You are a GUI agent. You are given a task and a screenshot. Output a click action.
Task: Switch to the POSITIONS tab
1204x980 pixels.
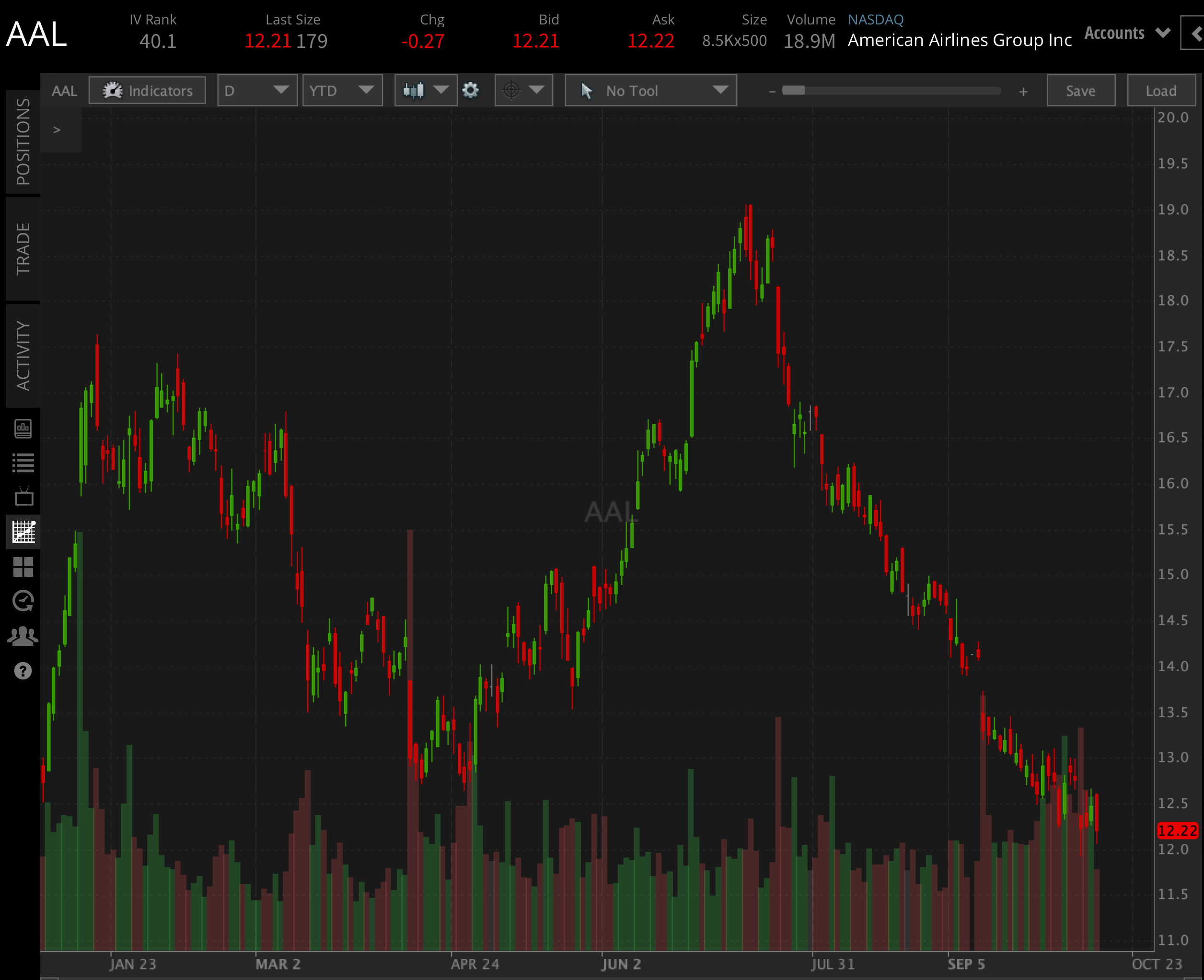click(23, 142)
